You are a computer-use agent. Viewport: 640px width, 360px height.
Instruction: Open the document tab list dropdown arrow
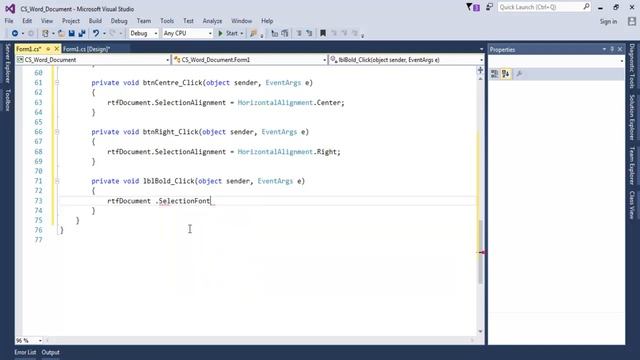click(482, 49)
